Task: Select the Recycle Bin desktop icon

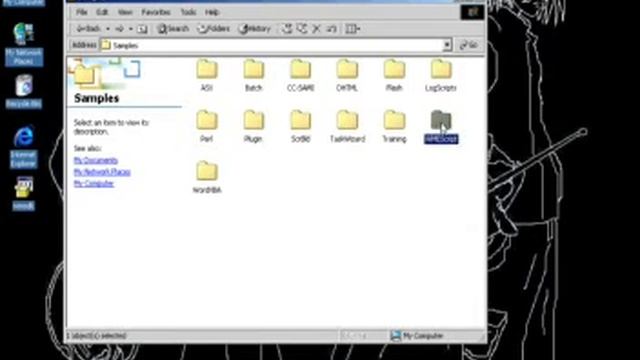Action: 24,91
